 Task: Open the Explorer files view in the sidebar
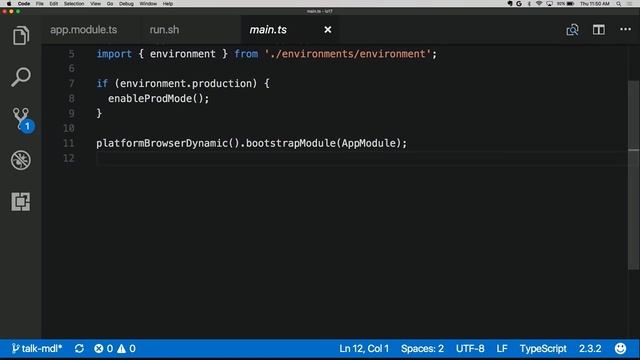tap(21, 36)
